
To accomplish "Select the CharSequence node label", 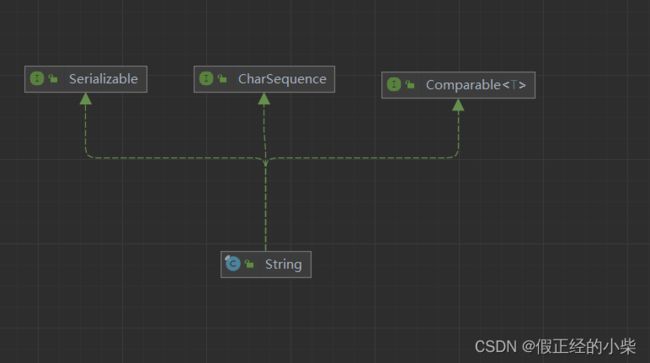I will click(x=282, y=79).
